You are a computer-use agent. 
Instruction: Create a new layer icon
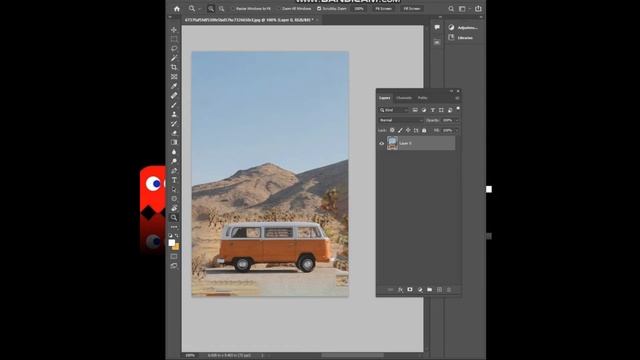coord(439,289)
